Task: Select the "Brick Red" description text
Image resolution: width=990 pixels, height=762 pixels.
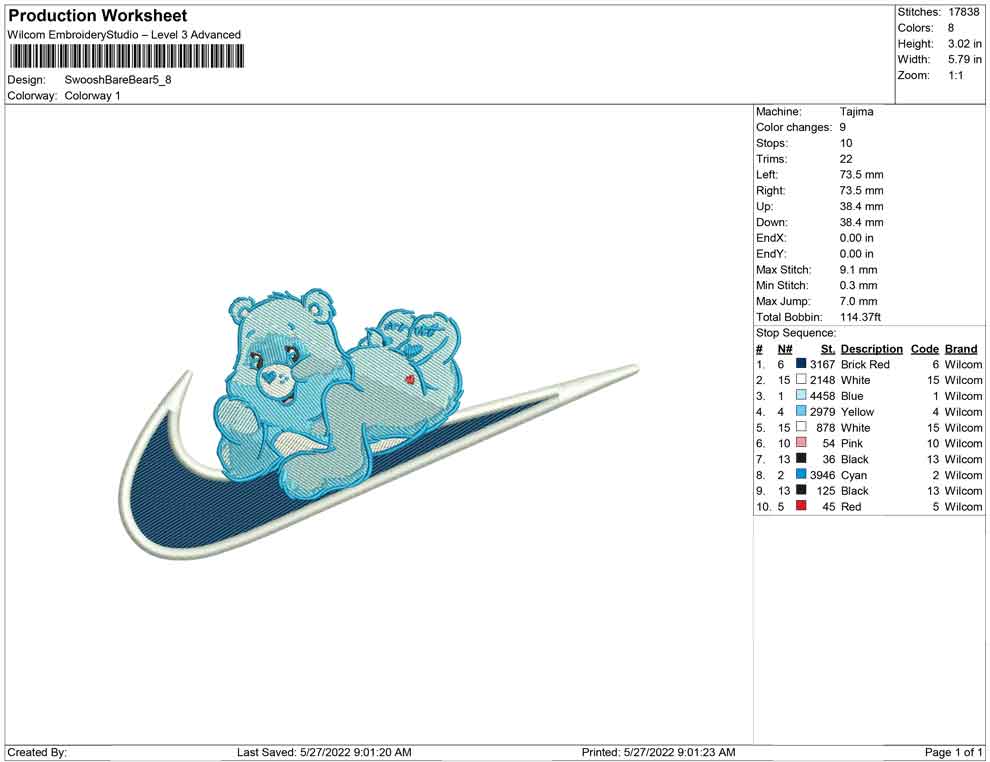Action: coord(865,364)
